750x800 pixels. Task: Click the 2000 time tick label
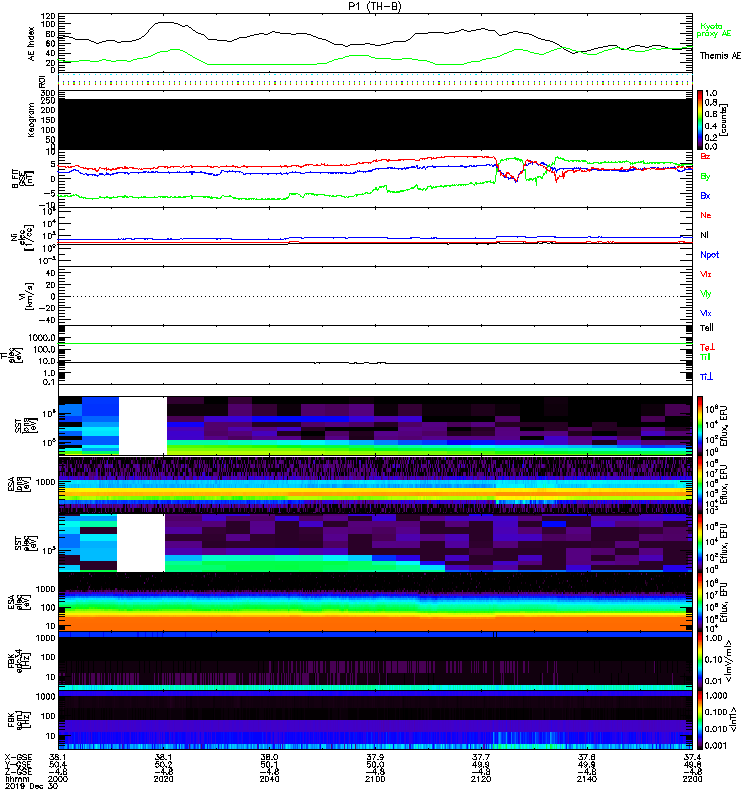tap(58, 779)
